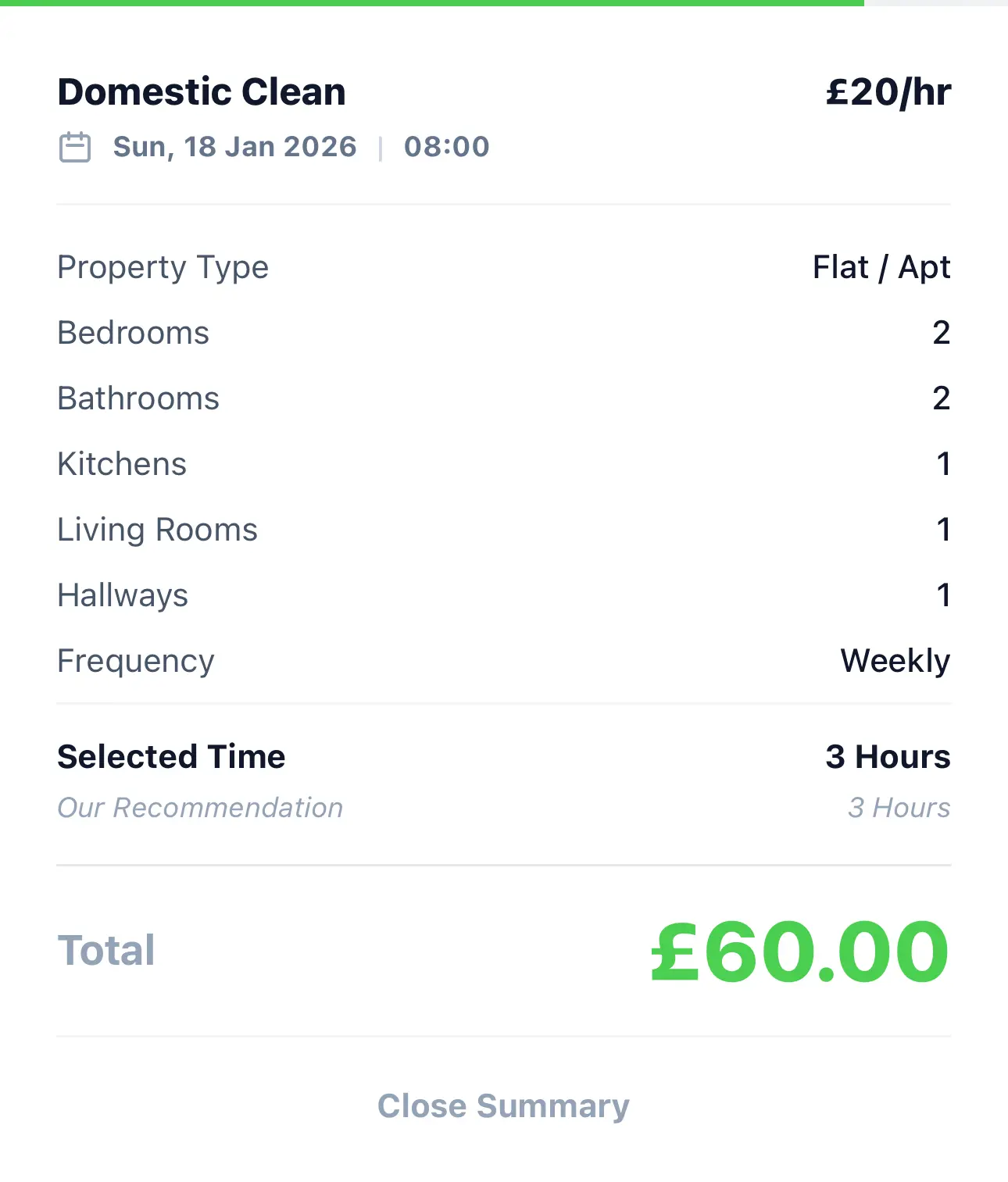This screenshot has width=1008, height=1182.
Task: Tap the 08:00 booking time
Action: click(x=446, y=147)
